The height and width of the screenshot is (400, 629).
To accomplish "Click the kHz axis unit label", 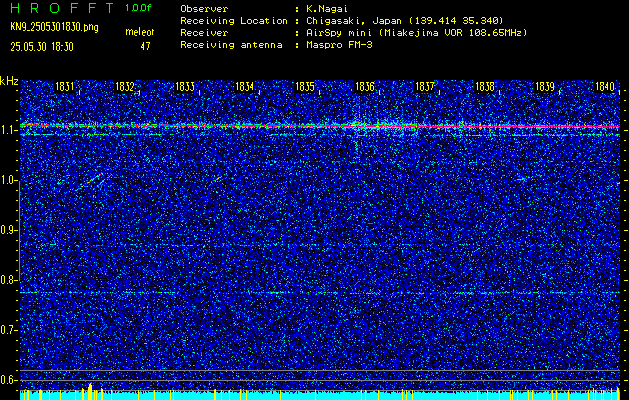I will point(9,81).
